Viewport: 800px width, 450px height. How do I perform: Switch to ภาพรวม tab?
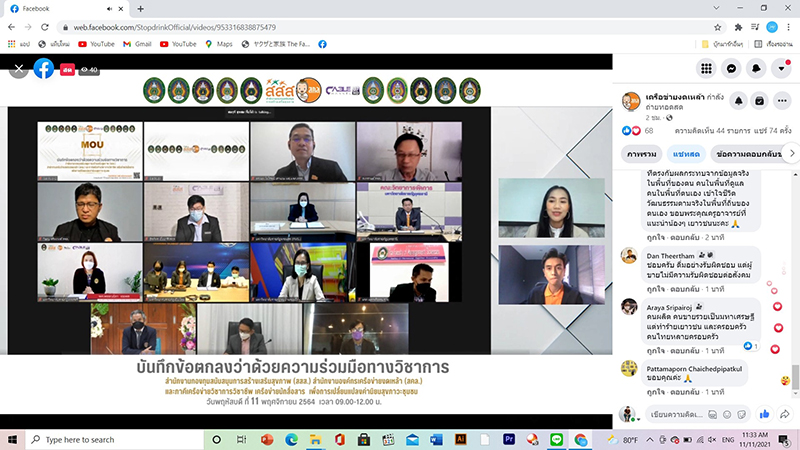(x=641, y=154)
